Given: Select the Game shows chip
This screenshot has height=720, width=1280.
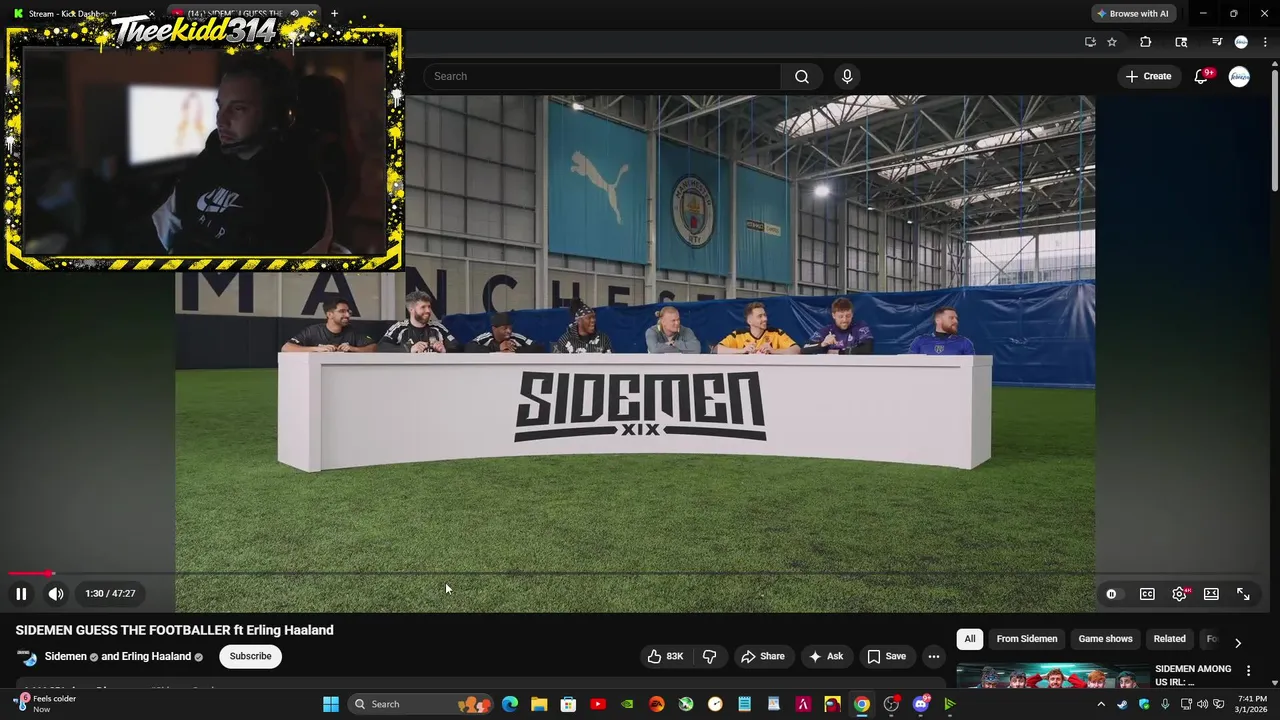Looking at the screenshot, I should (x=1105, y=639).
